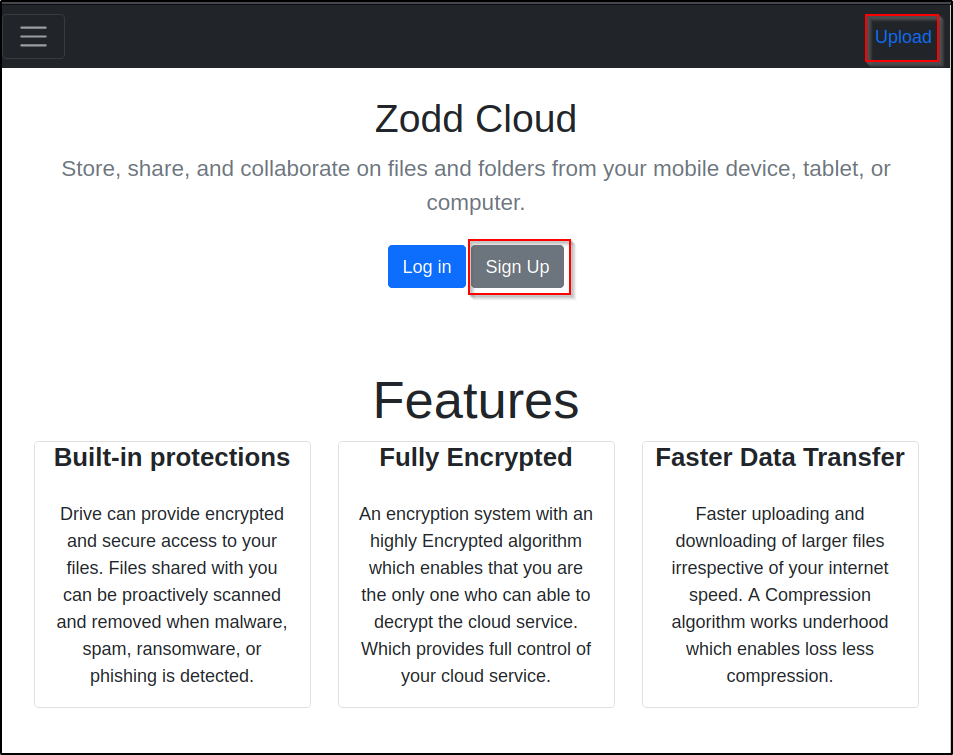Click 'compression.' final line in third card
The image size is (953, 755).
click(x=780, y=676)
